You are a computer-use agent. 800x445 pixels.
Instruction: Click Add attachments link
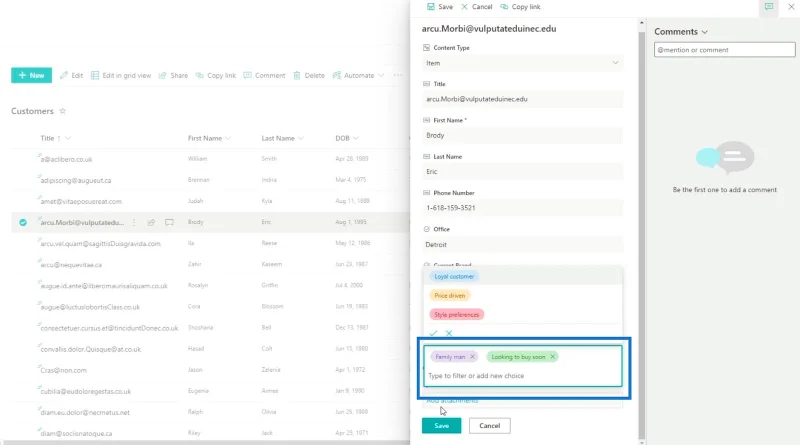[452, 401]
